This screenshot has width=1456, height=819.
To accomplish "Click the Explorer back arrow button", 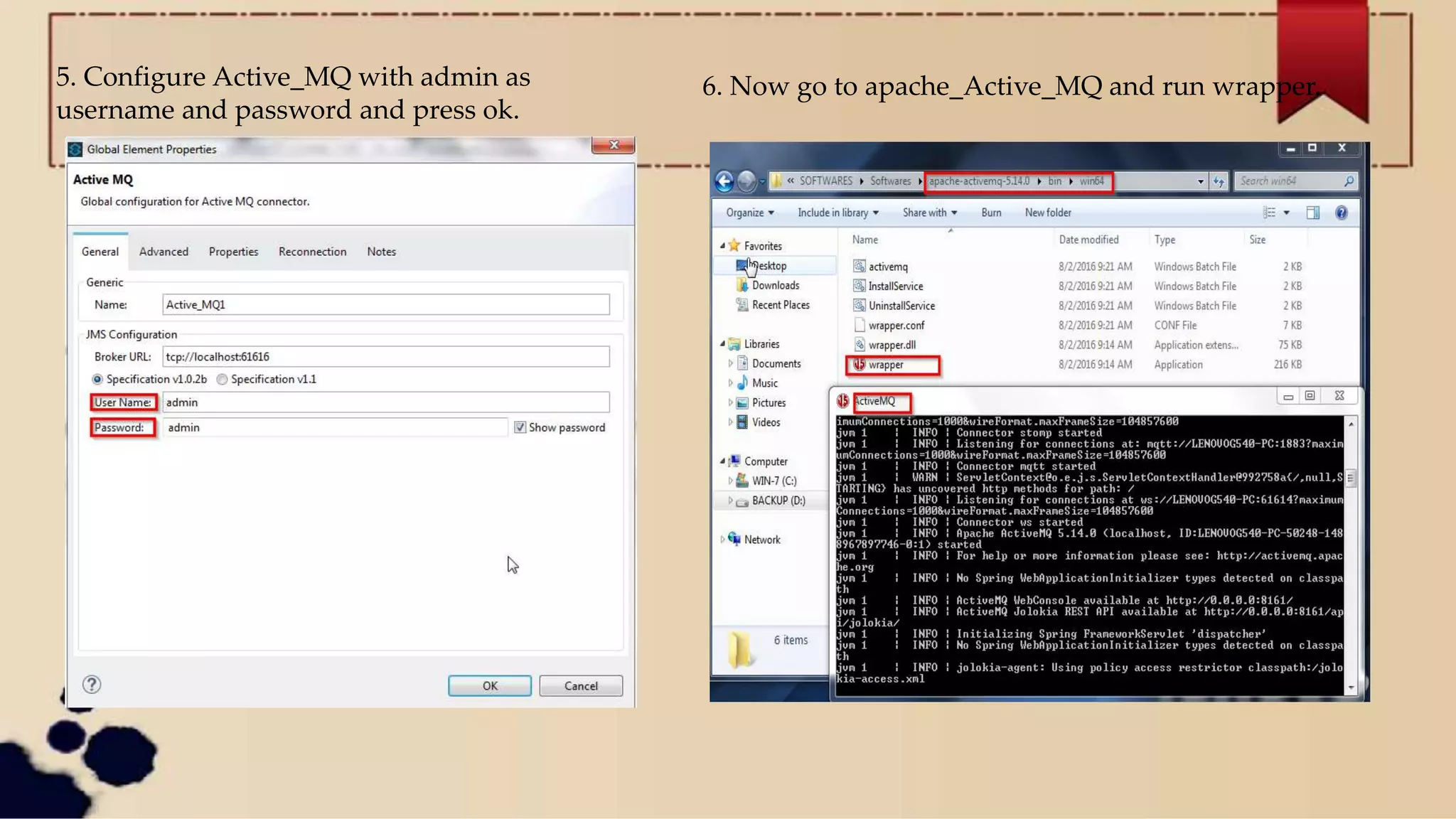I will (x=724, y=181).
